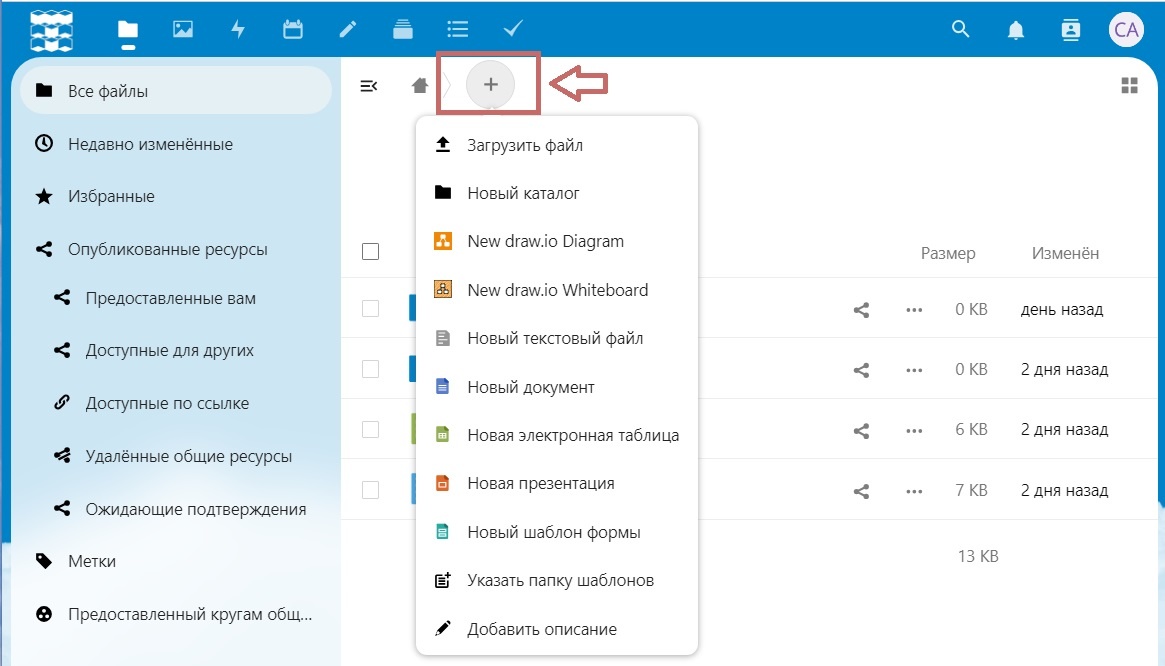Open the Deck stack icon in top bar
The width and height of the screenshot is (1165, 666).
pyautogui.click(x=403, y=29)
